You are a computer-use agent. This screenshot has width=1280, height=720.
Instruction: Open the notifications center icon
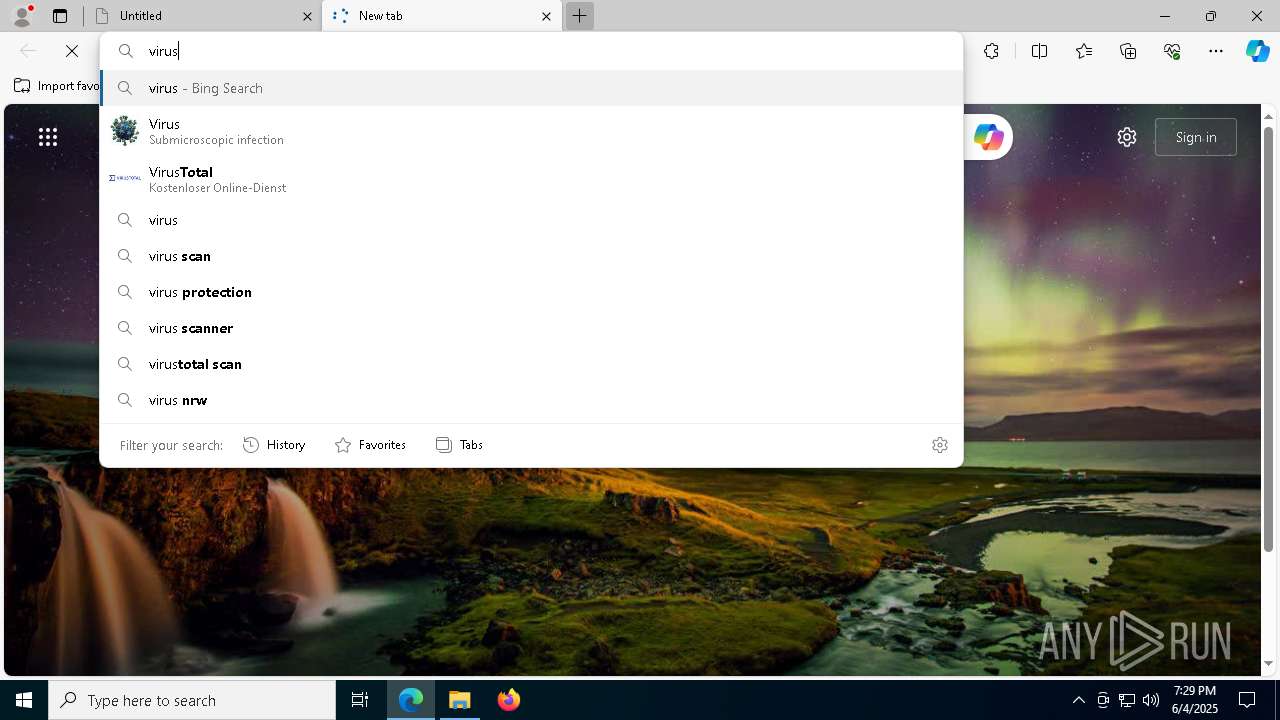pyautogui.click(x=1247, y=700)
